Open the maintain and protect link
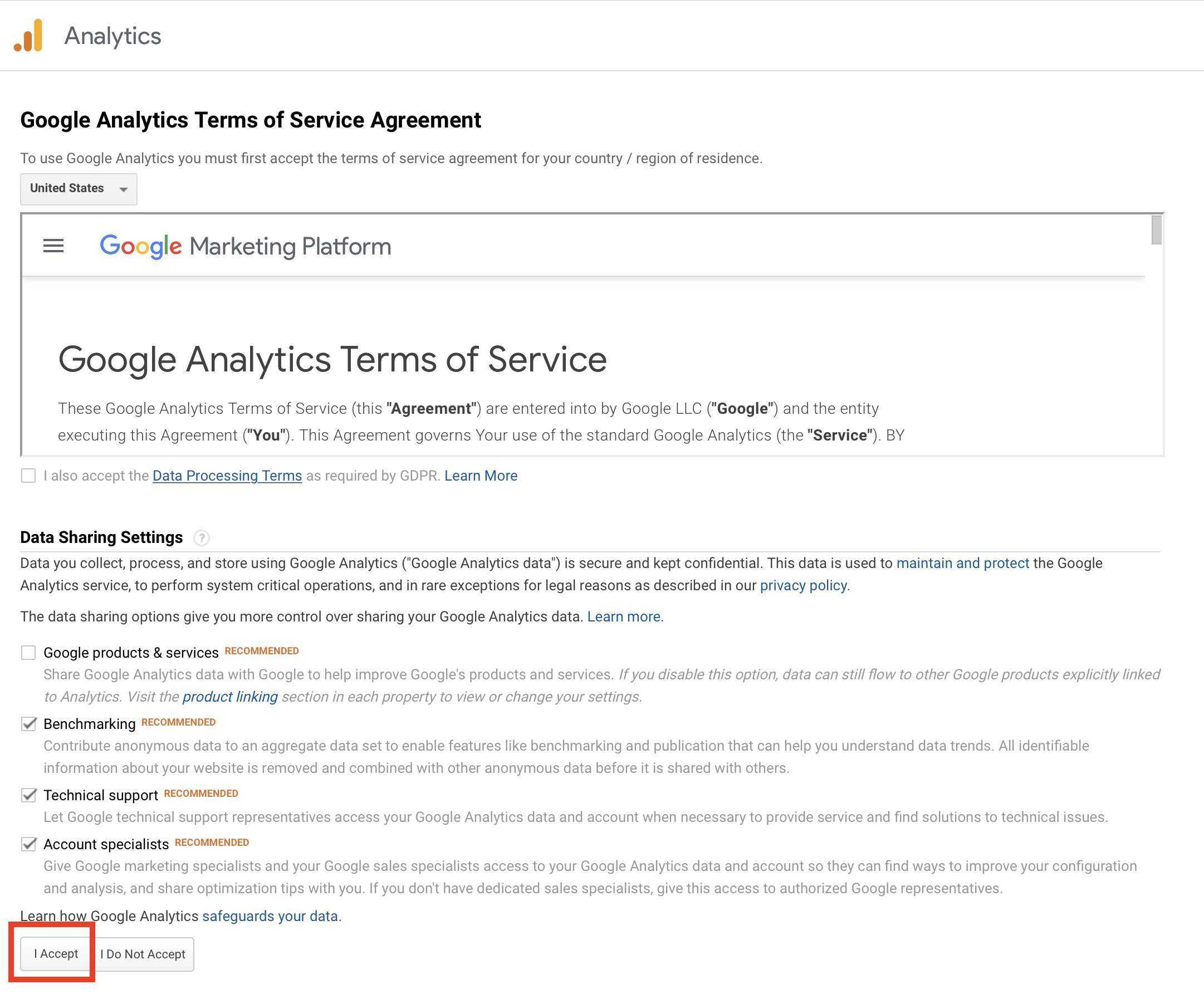Viewport: 1204px width, 999px height. (x=963, y=563)
